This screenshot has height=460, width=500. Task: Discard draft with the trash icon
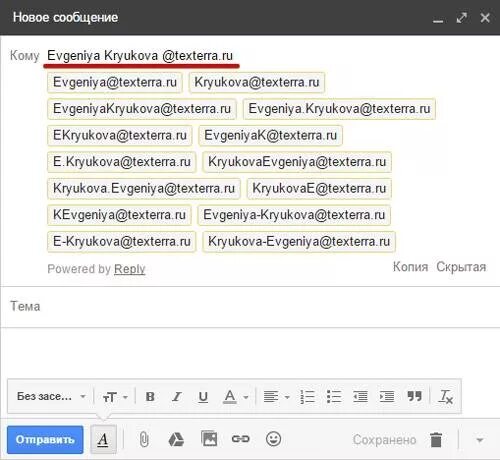(436, 439)
